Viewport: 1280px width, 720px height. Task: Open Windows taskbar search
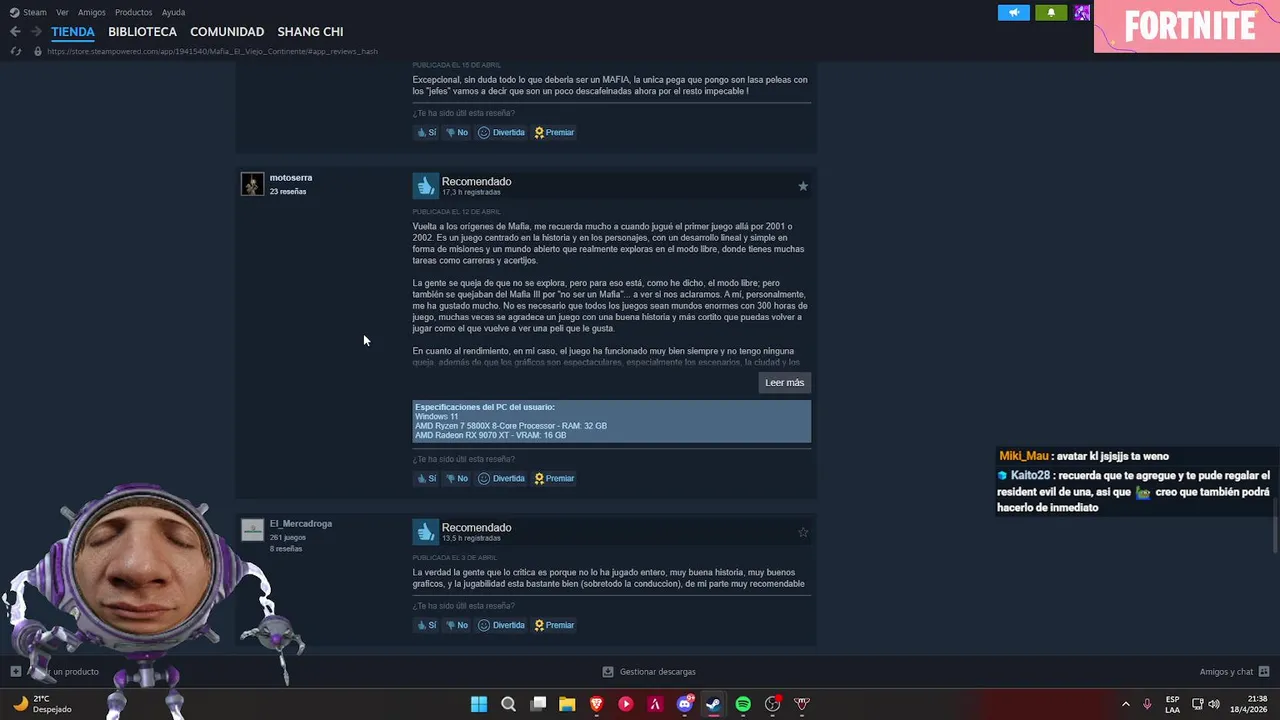(508, 704)
